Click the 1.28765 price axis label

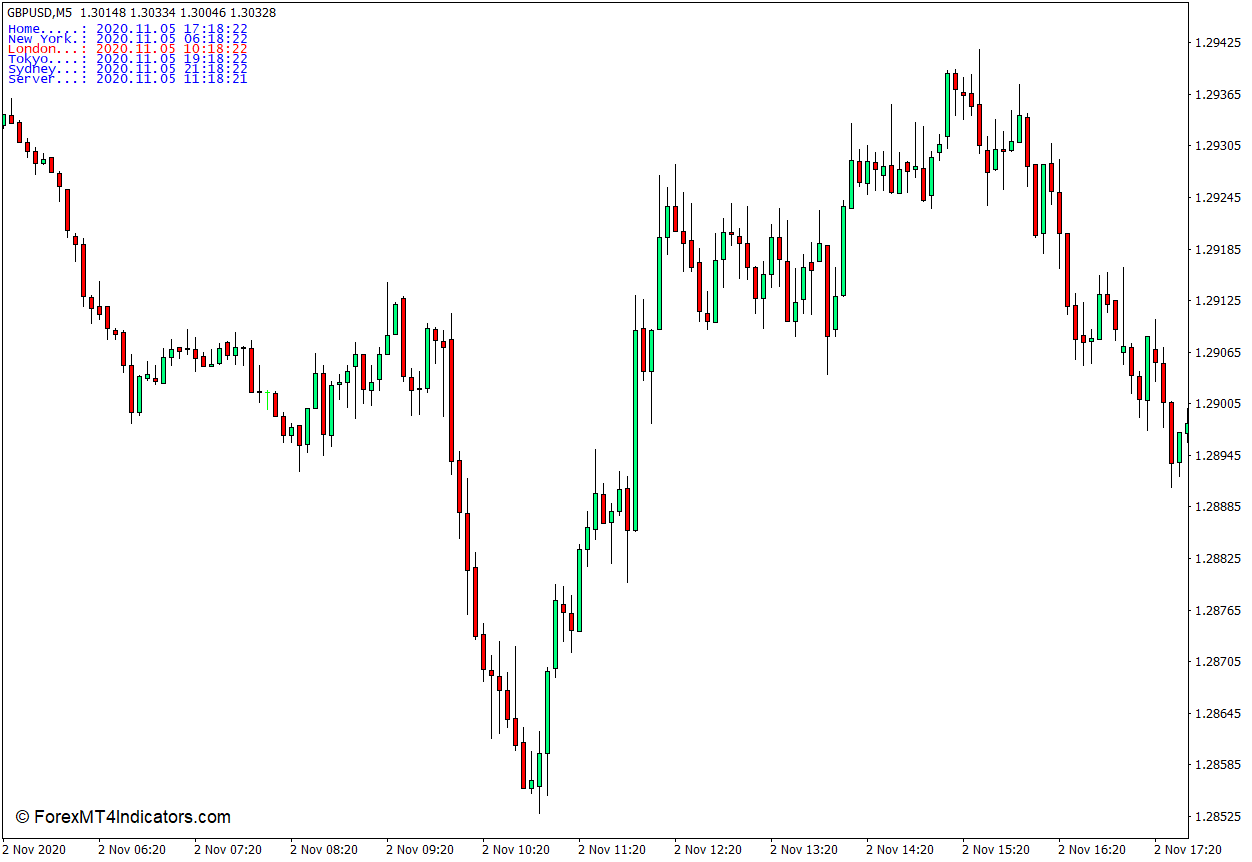[x=1217, y=610]
